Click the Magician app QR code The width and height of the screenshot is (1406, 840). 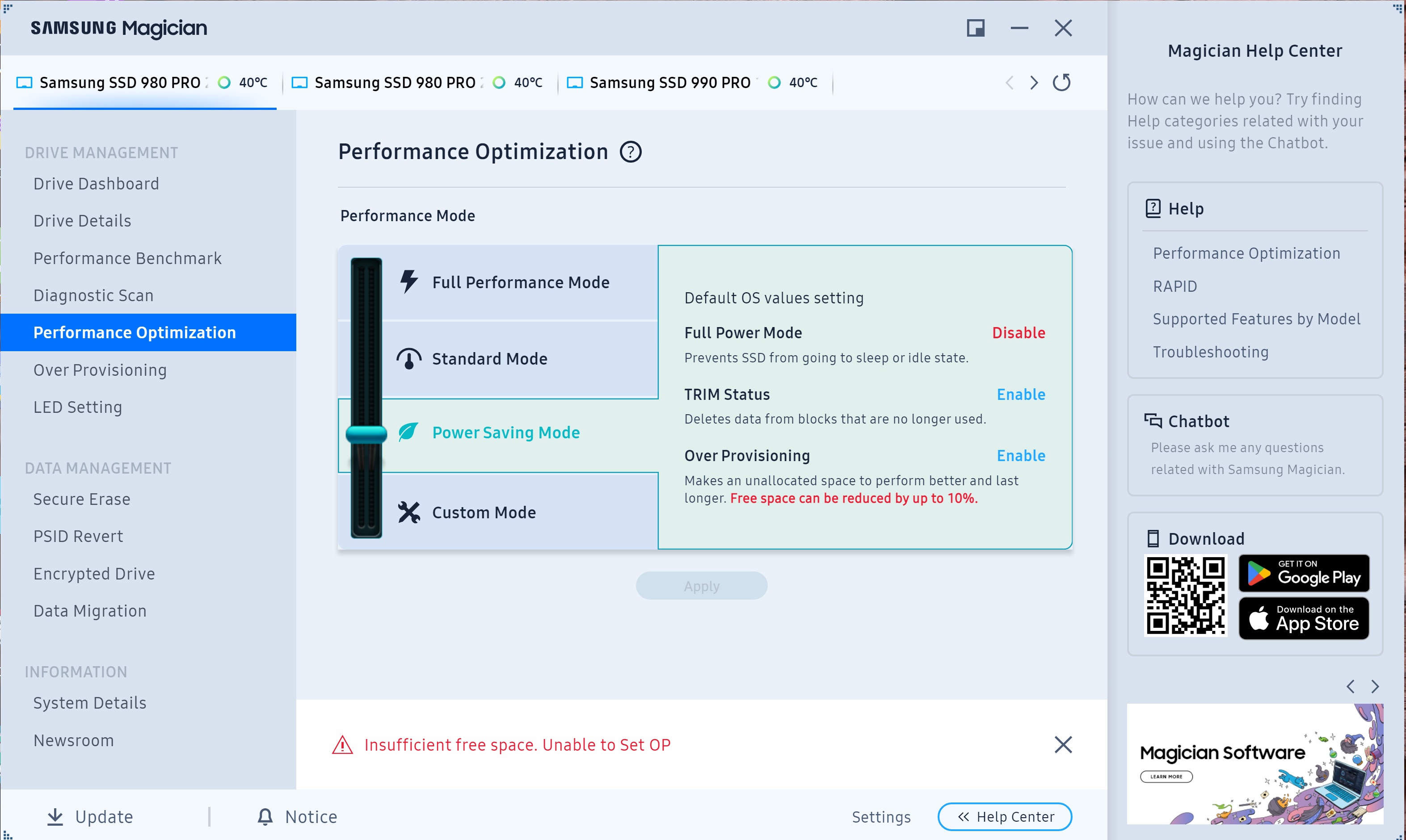coord(1186,596)
